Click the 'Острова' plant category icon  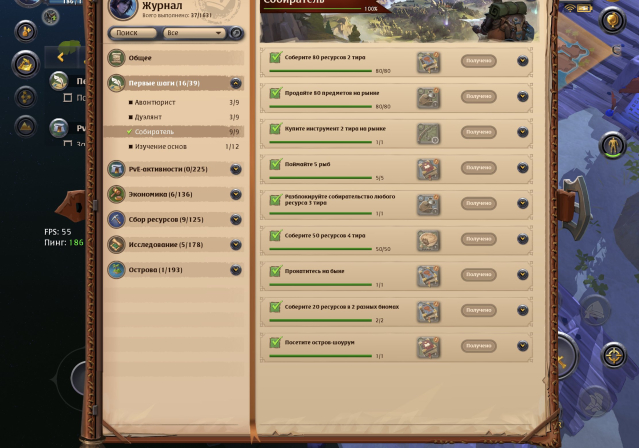tap(116, 270)
